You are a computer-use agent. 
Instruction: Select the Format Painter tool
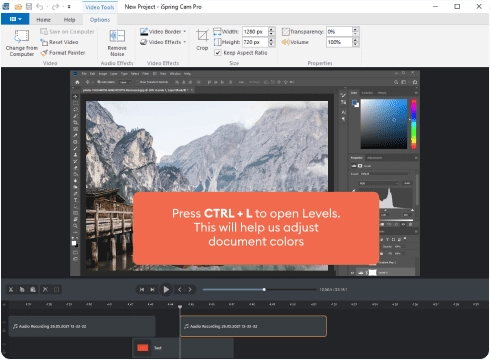pyautogui.click(x=63, y=53)
